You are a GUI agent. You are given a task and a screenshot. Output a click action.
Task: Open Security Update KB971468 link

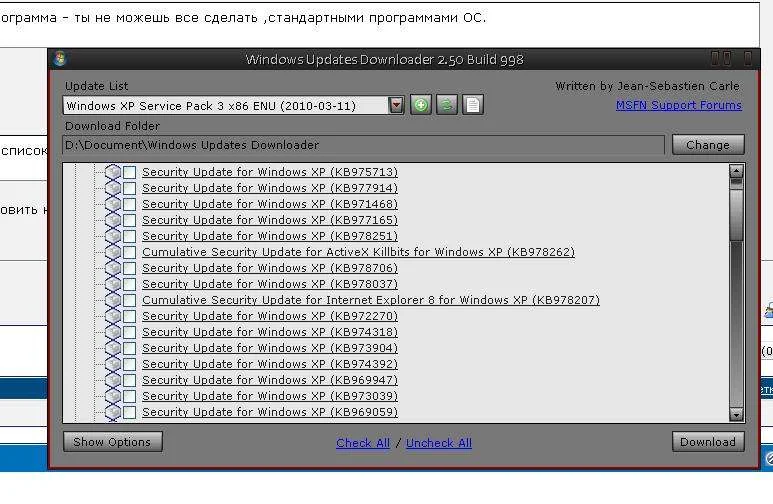(x=270, y=204)
